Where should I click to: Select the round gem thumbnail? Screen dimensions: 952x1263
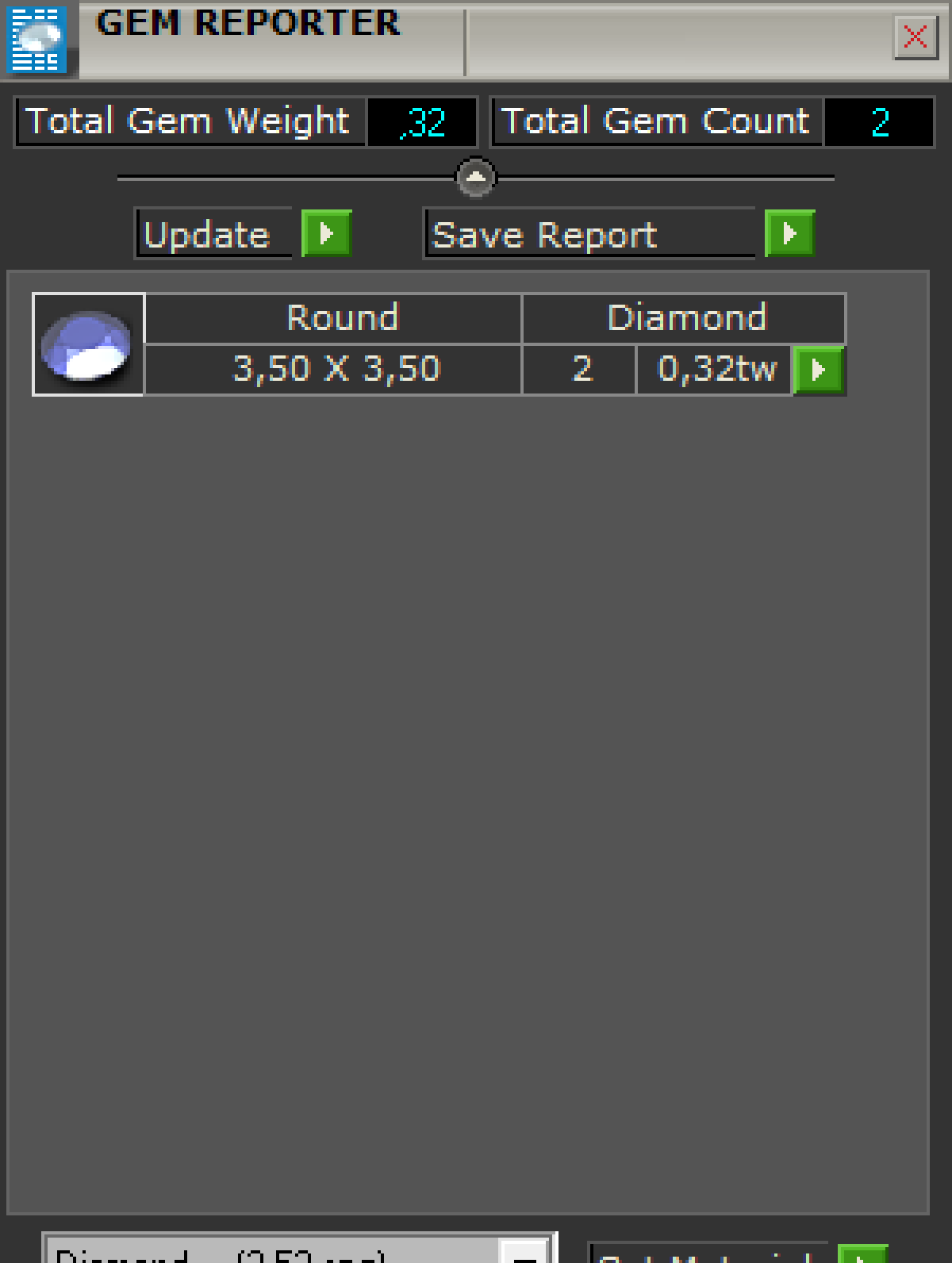pyautogui.click(x=88, y=344)
